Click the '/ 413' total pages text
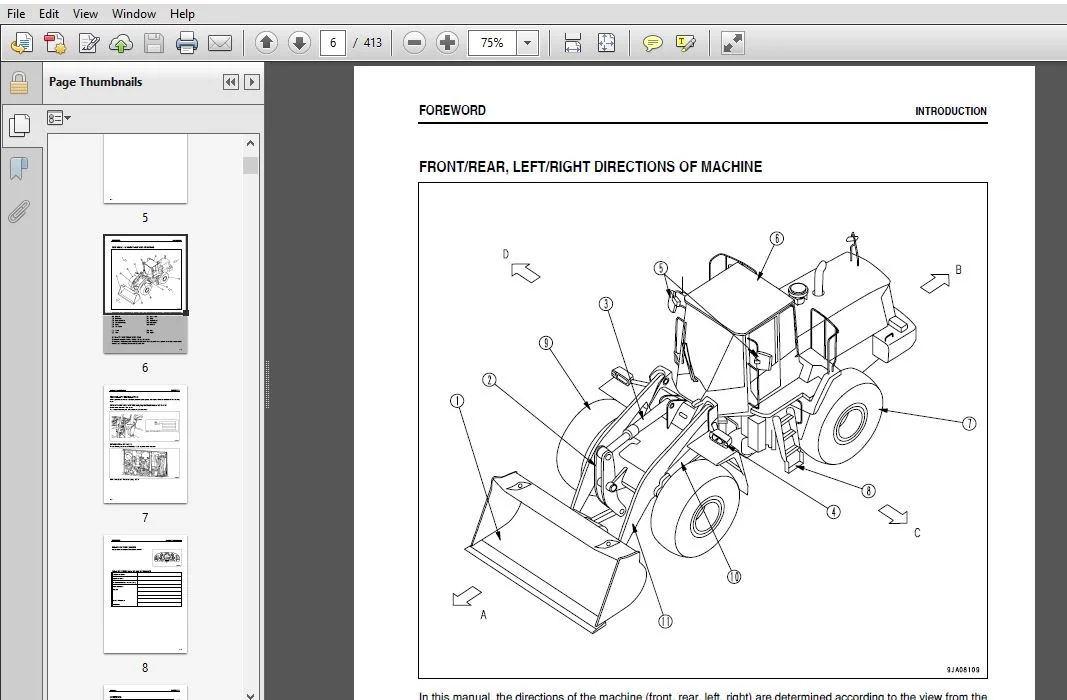Screen dimensions: 1067x700 tap(368, 43)
